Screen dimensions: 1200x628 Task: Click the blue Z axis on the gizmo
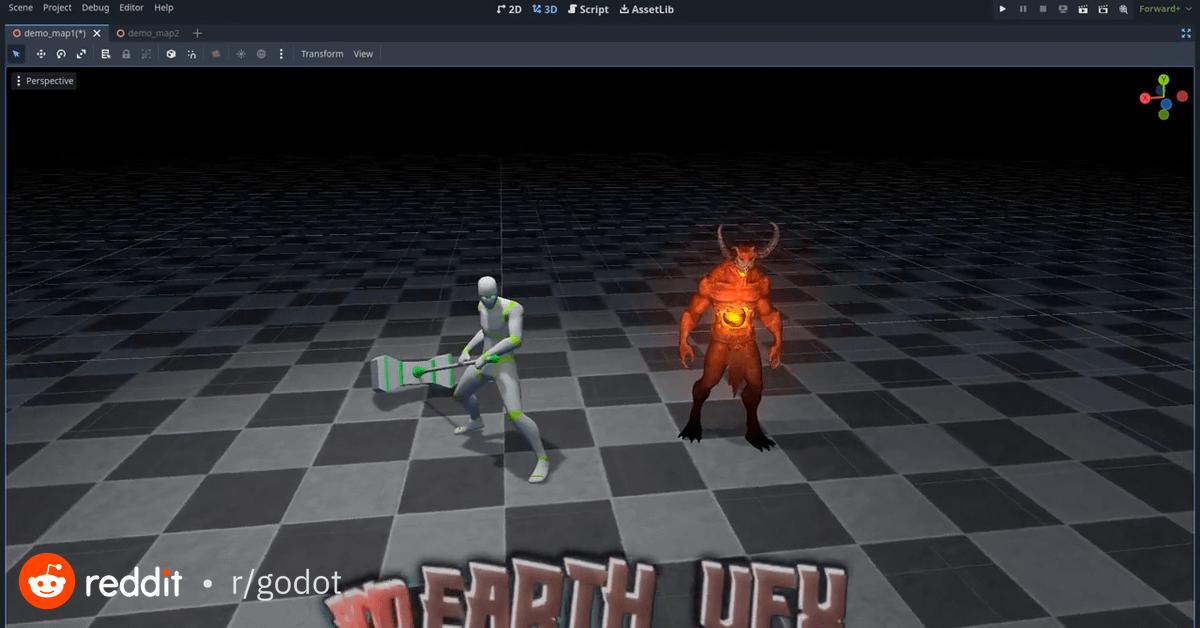[1166, 102]
